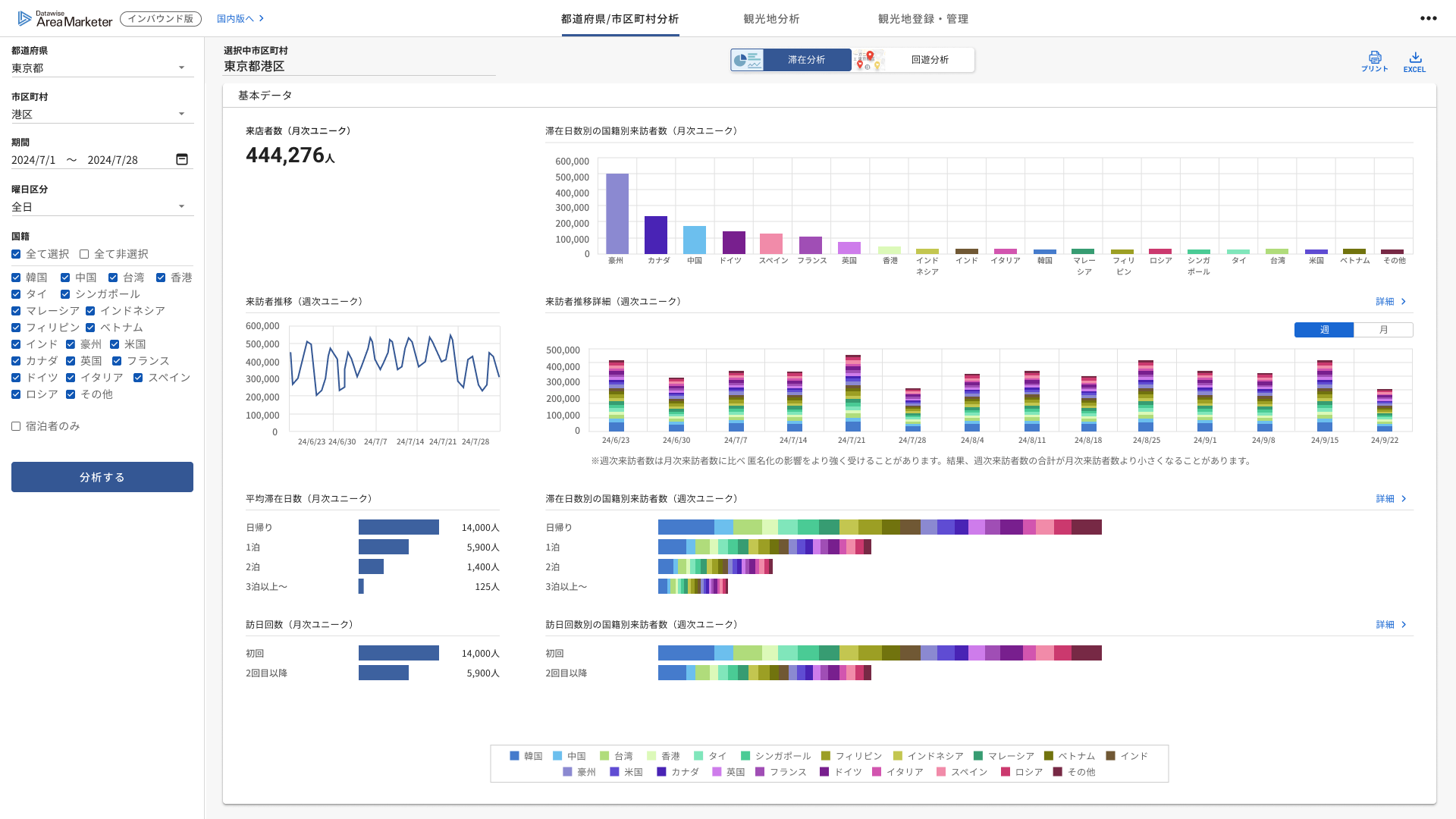This screenshot has height=819, width=1456.
Task: Click the Datawise AreaMarketer logo
Action: point(64,18)
